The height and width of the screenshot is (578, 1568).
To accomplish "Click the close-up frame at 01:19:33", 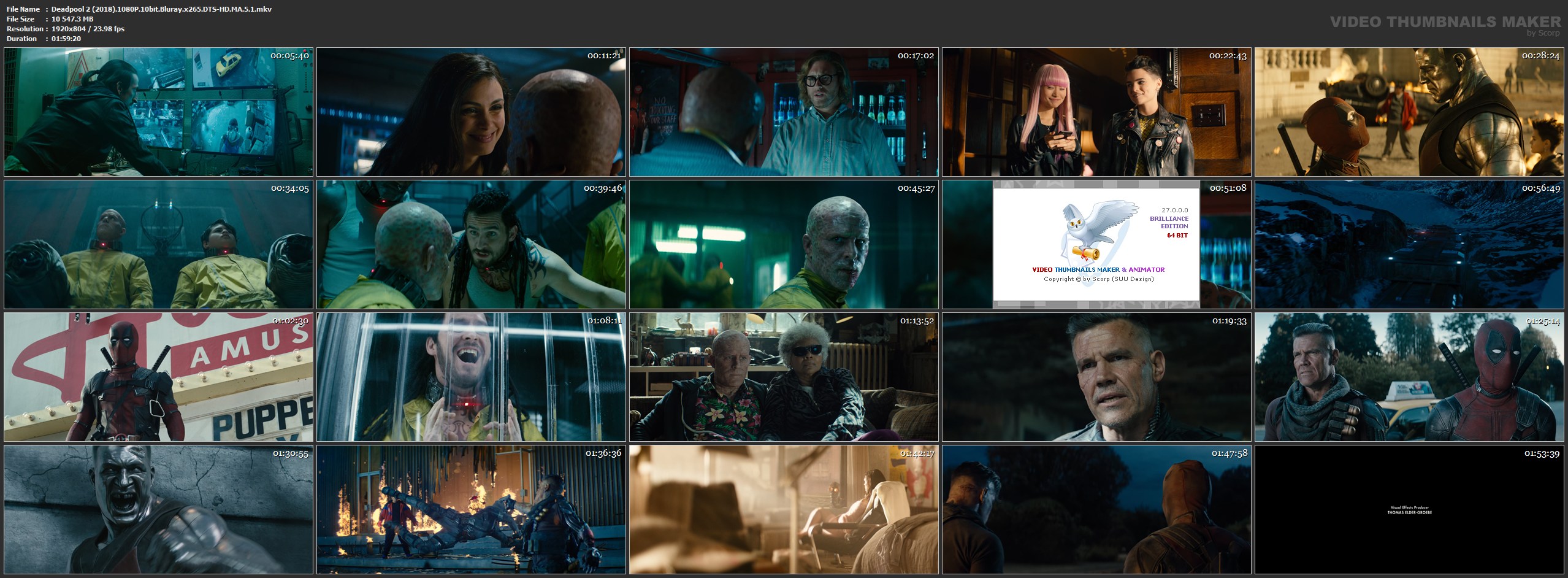I will click(x=1096, y=377).
